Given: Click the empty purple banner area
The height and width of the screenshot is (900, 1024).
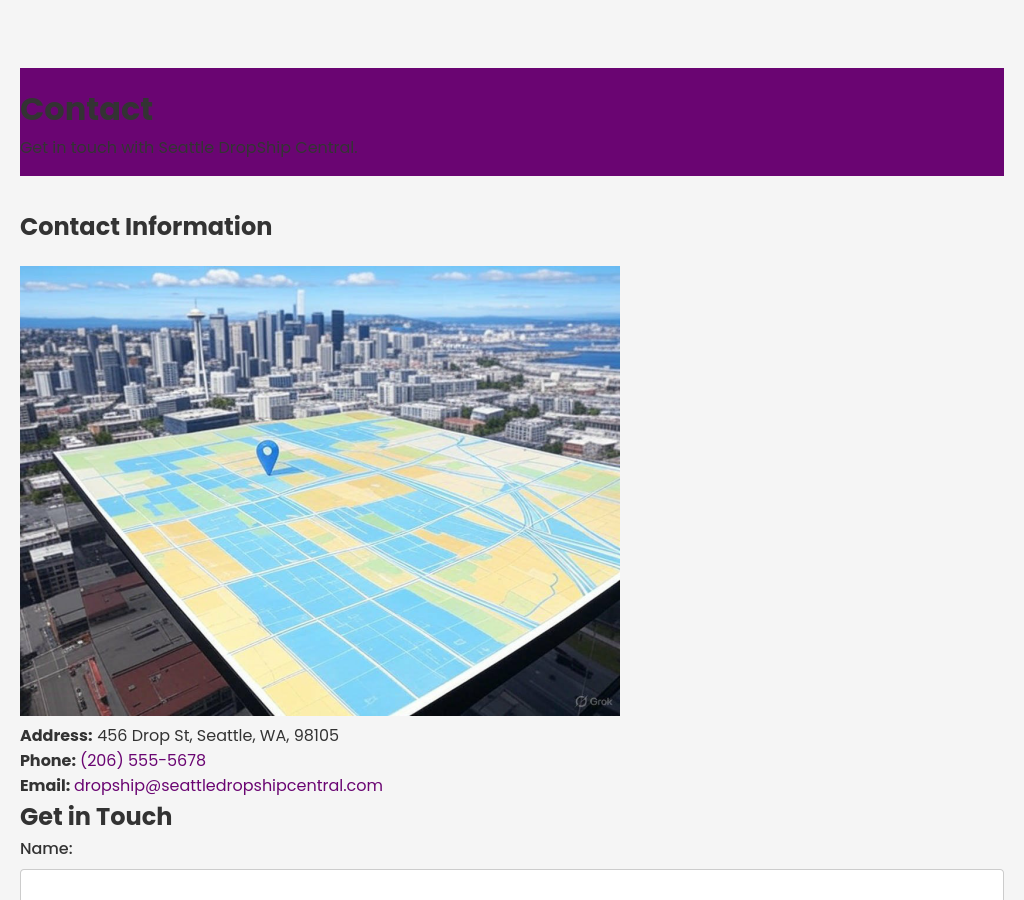Looking at the screenshot, I should 700,120.
